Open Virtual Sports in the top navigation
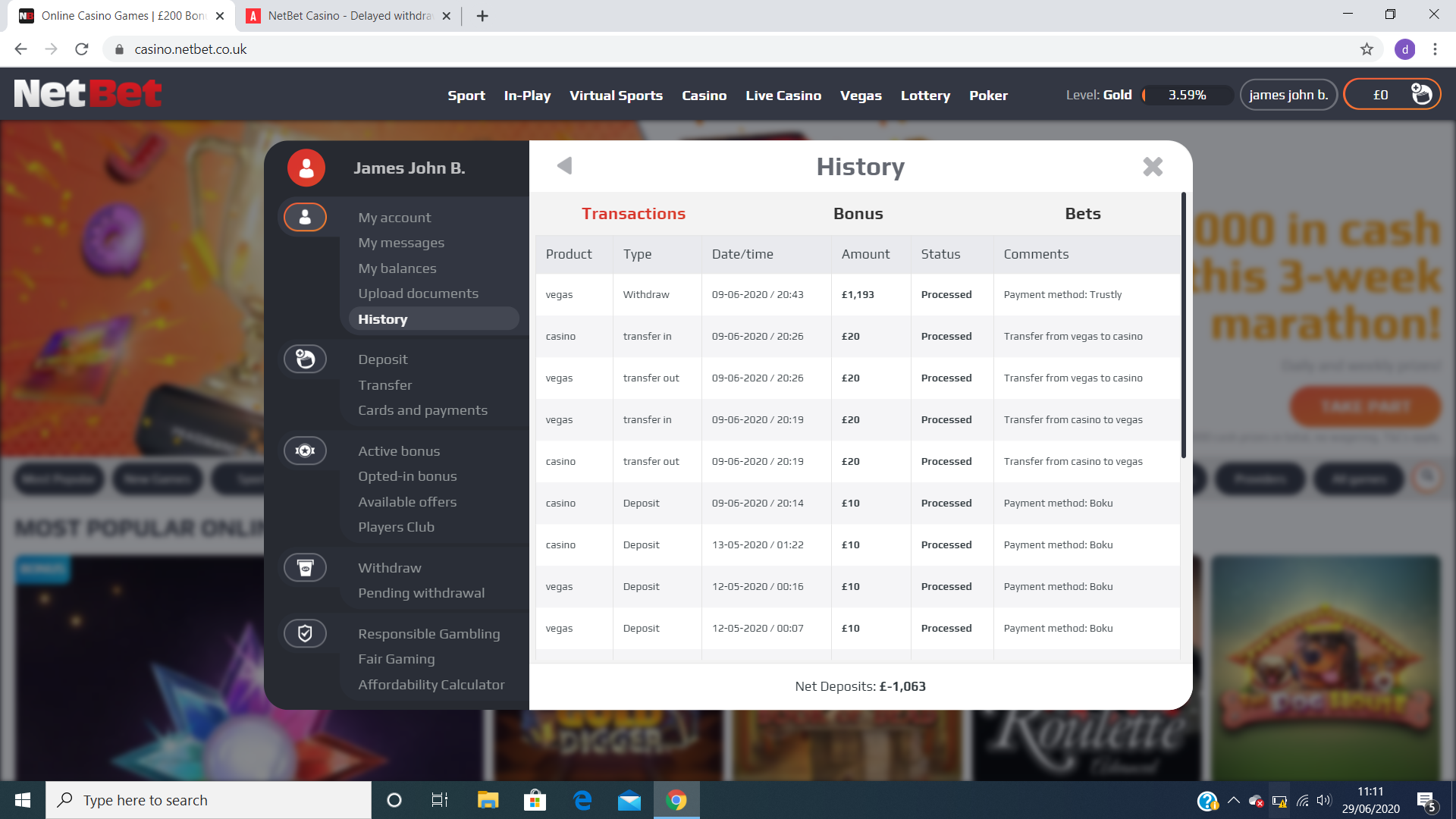Image resolution: width=1456 pixels, height=819 pixels. [616, 96]
